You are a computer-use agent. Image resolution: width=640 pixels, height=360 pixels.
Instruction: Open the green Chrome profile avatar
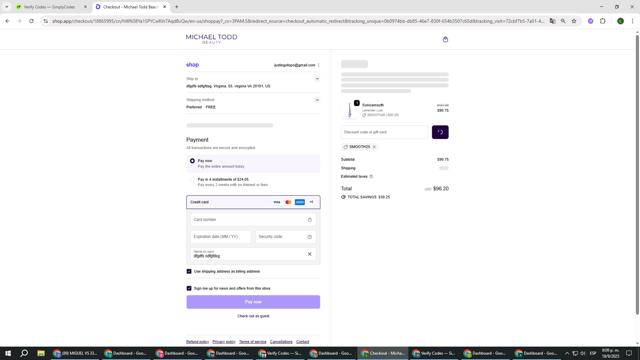point(620,21)
